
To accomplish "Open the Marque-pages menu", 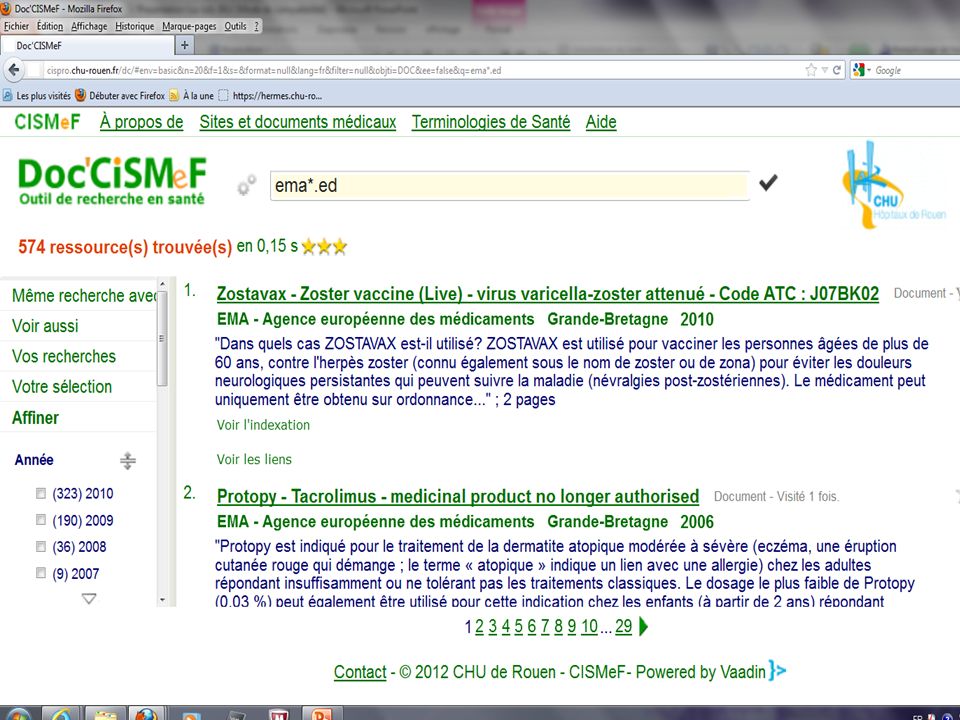I will pyautogui.click(x=189, y=26).
